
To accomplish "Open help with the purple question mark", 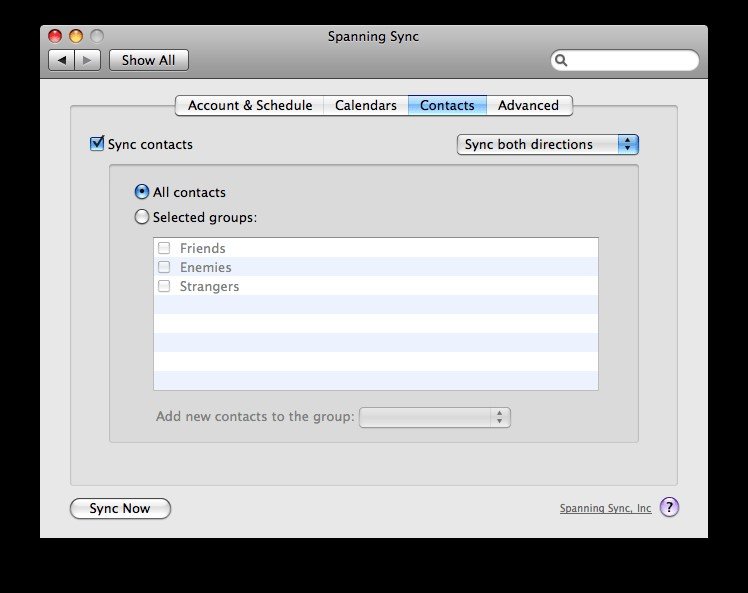I will click(669, 508).
